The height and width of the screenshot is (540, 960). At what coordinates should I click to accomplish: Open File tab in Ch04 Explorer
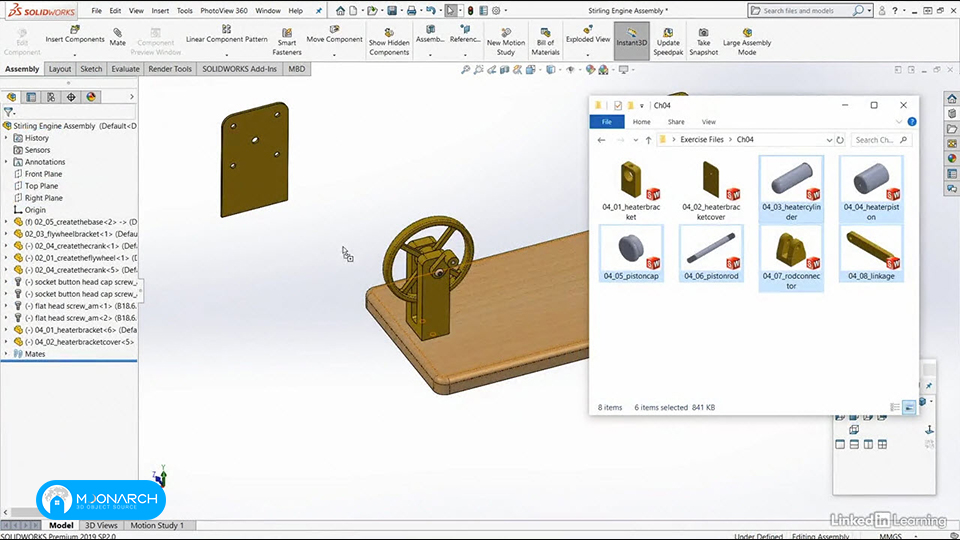coord(607,122)
